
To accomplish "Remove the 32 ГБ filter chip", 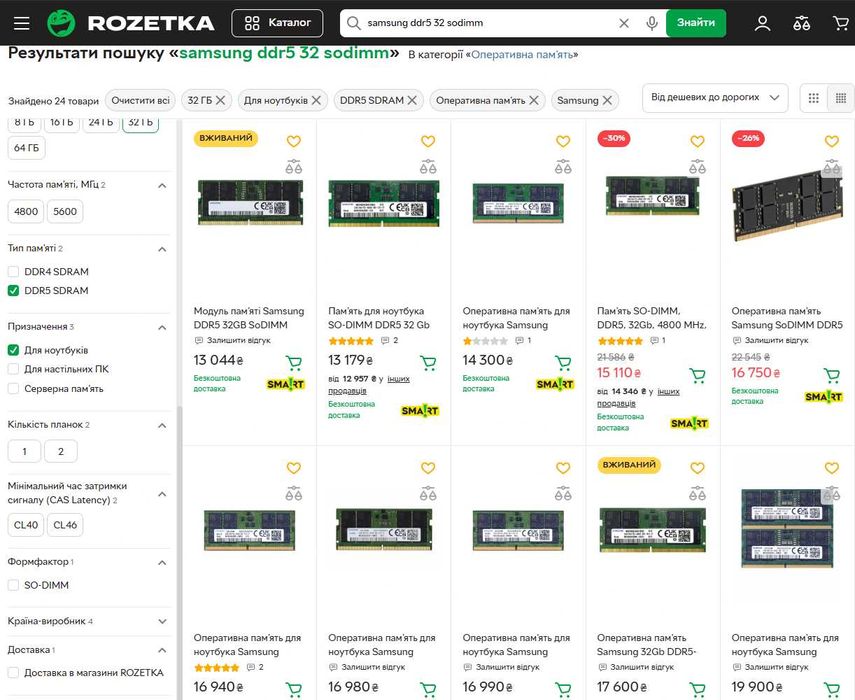I will point(220,100).
